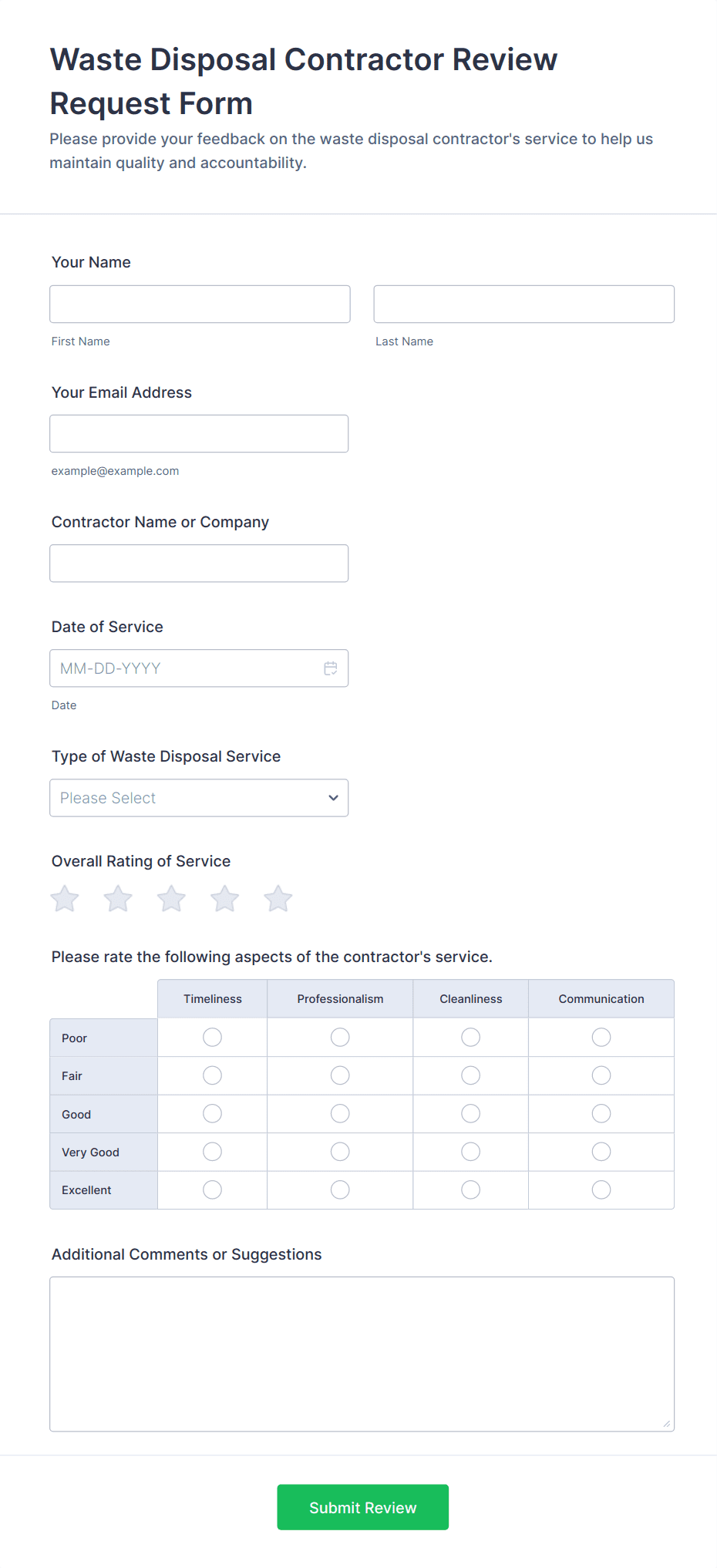The width and height of the screenshot is (717, 1568).
Task: Click into the Last Name field
Action: point(523,305)
